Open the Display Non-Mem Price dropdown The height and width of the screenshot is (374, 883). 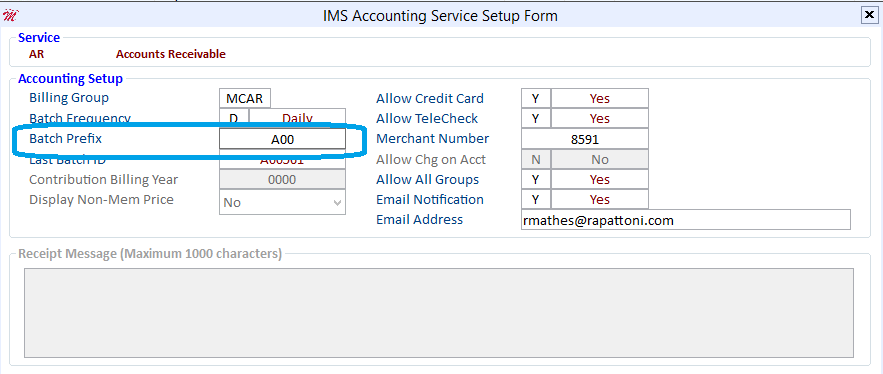coord(282,202)
